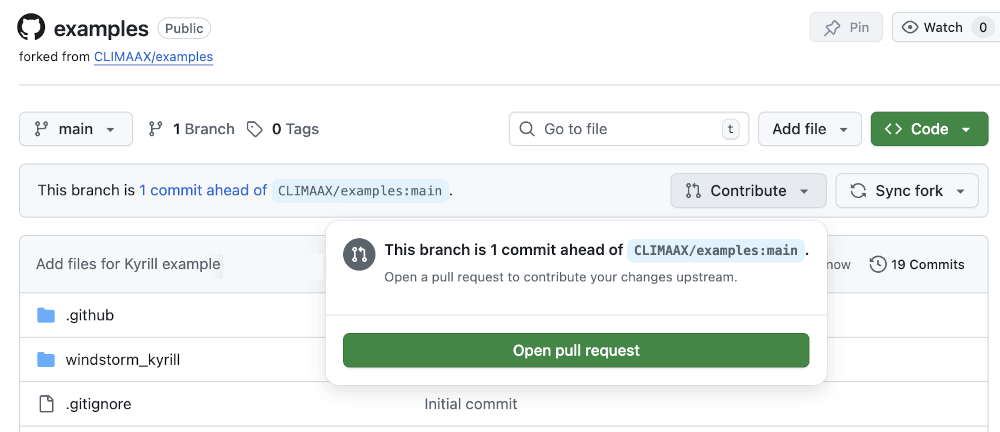Open the 19 Commits history link
This screenshot has height=432, width=1000.
[917, 264]
